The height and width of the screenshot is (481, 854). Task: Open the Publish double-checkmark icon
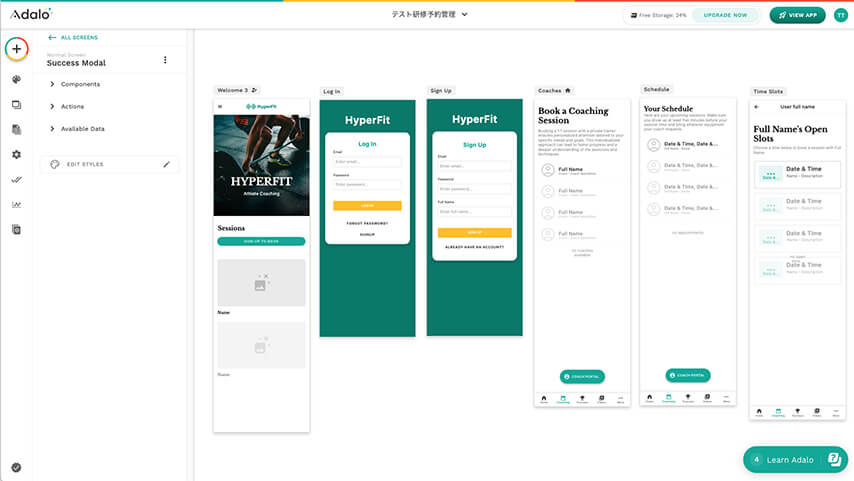click(16, 179)
